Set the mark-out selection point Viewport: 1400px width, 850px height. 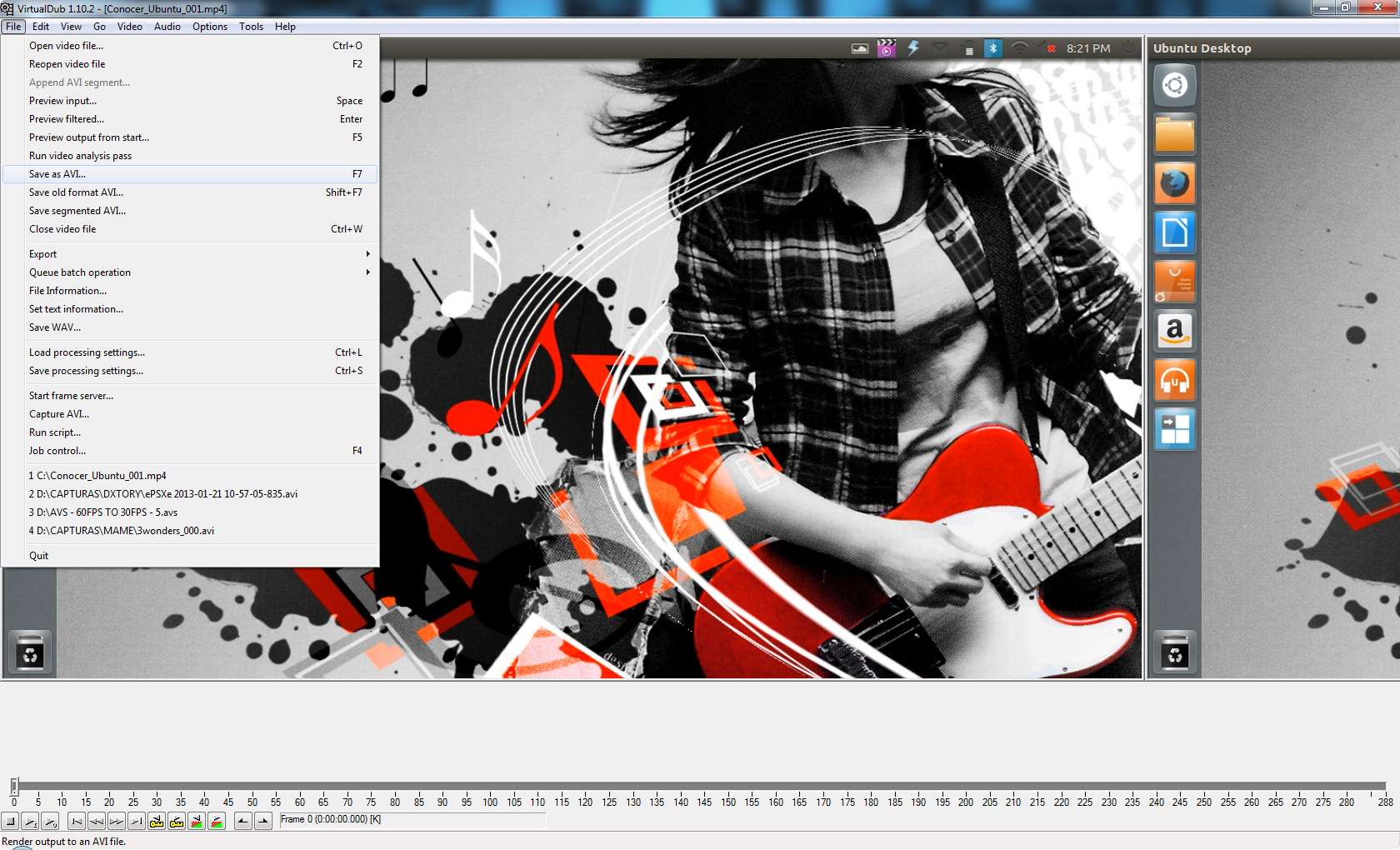pos(263,822)
